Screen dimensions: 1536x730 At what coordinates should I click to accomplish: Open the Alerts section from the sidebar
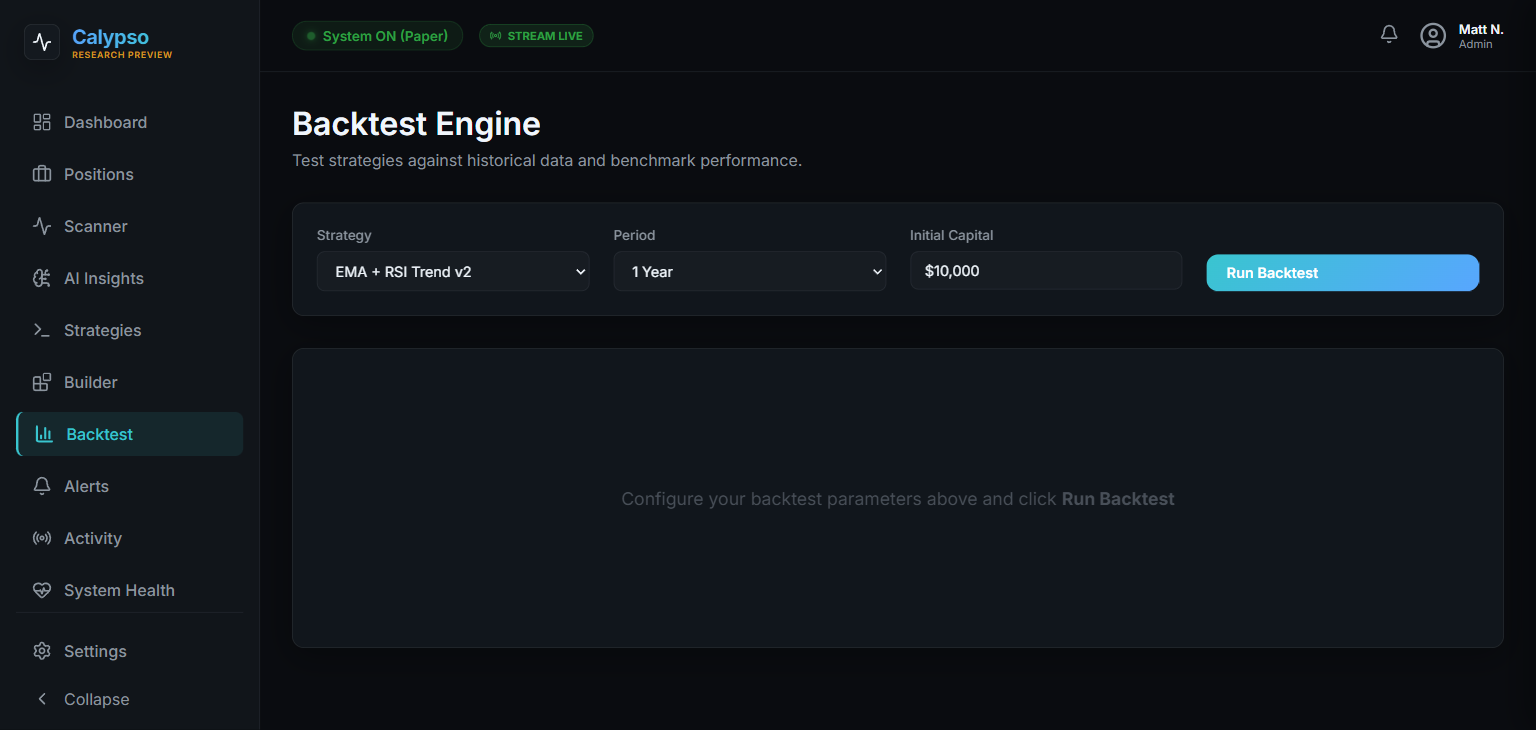(88, 486)
